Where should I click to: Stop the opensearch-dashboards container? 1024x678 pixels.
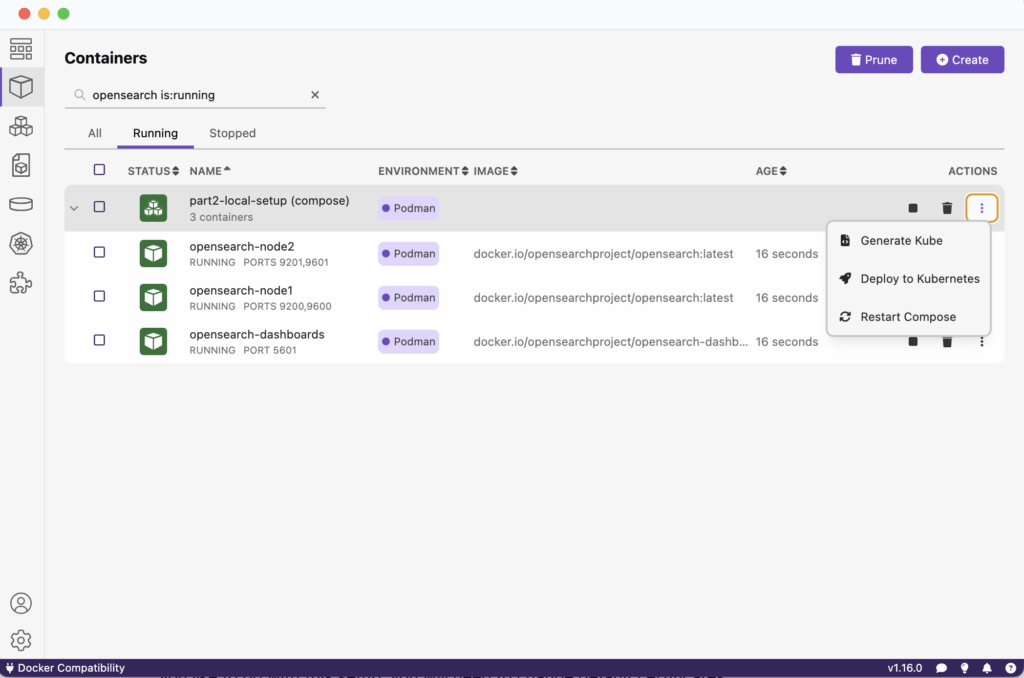click(913, 342)
